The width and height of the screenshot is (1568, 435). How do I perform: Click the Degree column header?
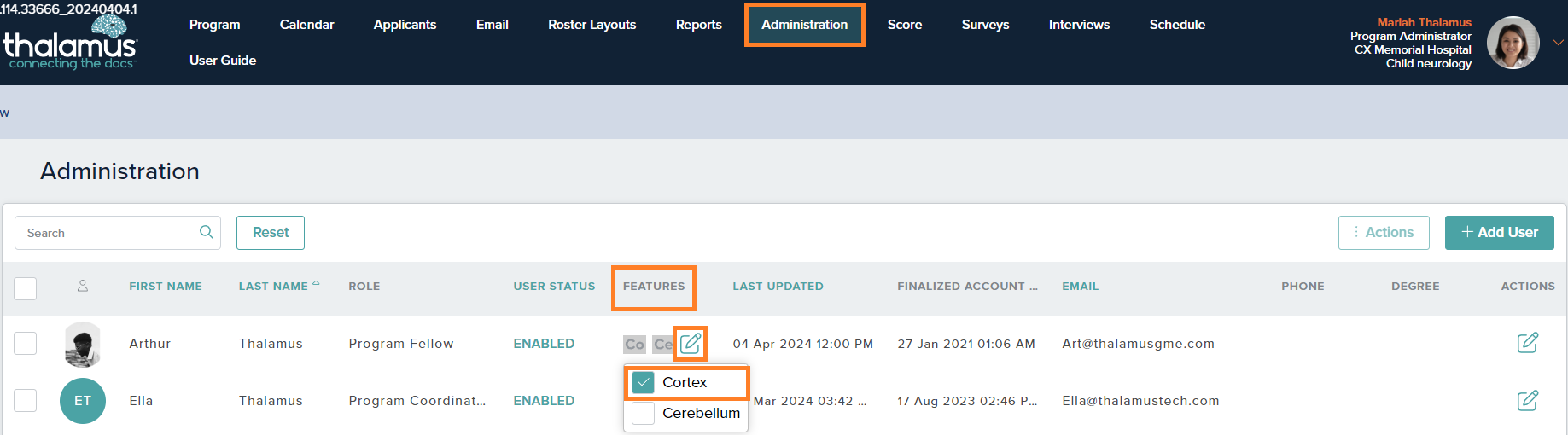click(1415, 287)
